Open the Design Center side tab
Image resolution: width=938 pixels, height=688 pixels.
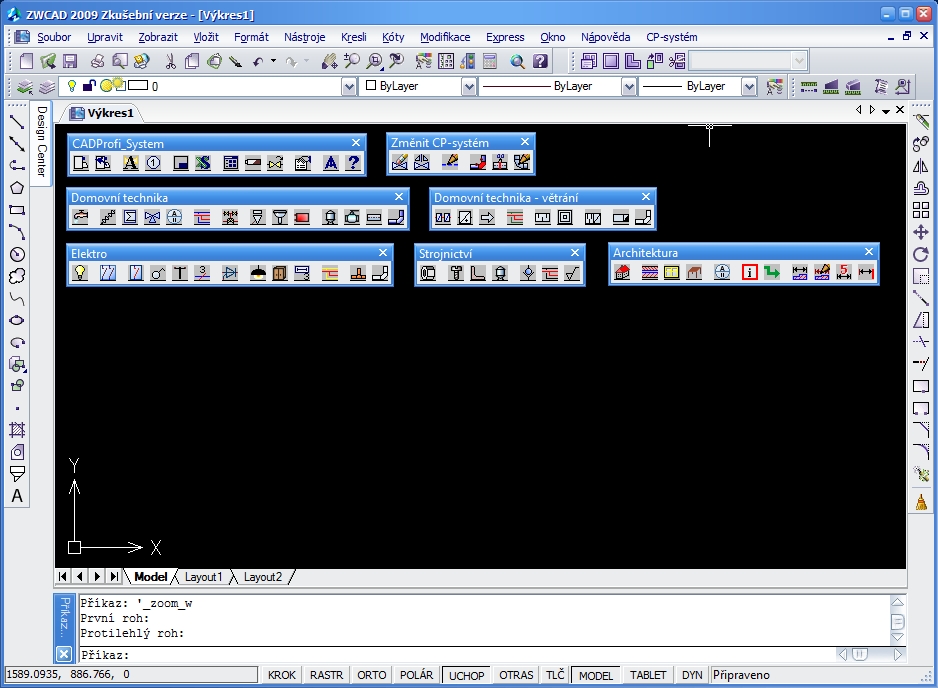[41, 141]
